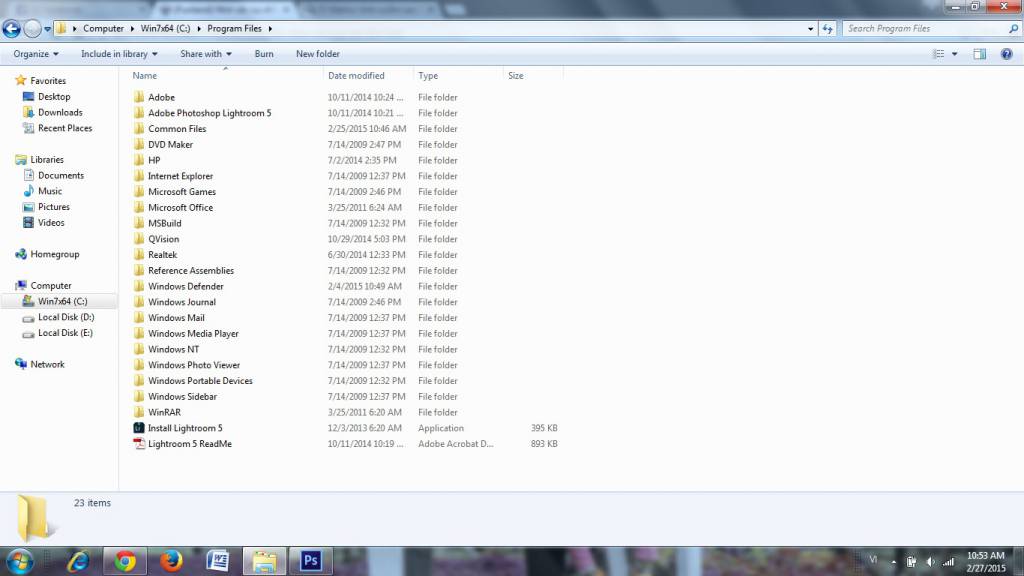
Task: Launch Firefox from taskbar
Action: click(x=171, y=561)
